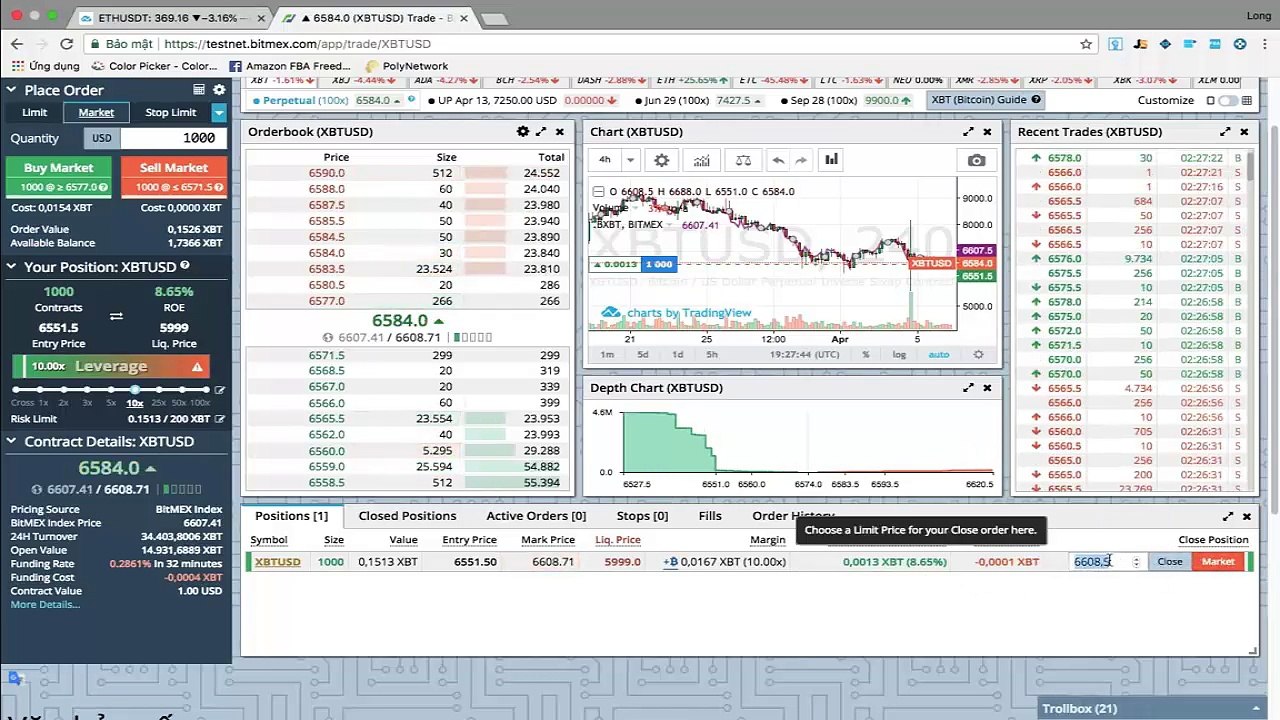Switch to Stops tab
Viewport: 1280px width, 720px height.
click(x=642, y=516)
